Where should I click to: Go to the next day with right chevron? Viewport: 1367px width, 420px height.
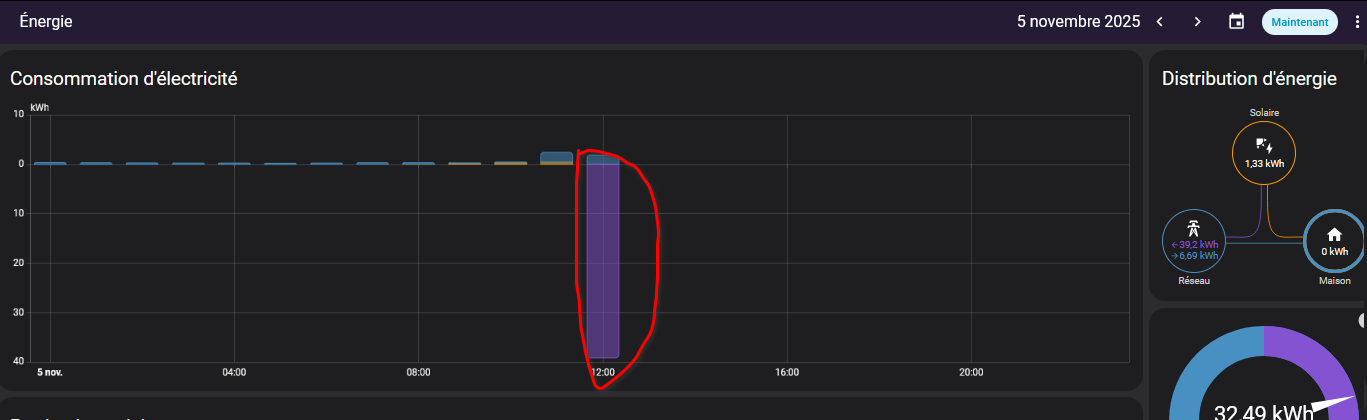[x=1197, y=21]
